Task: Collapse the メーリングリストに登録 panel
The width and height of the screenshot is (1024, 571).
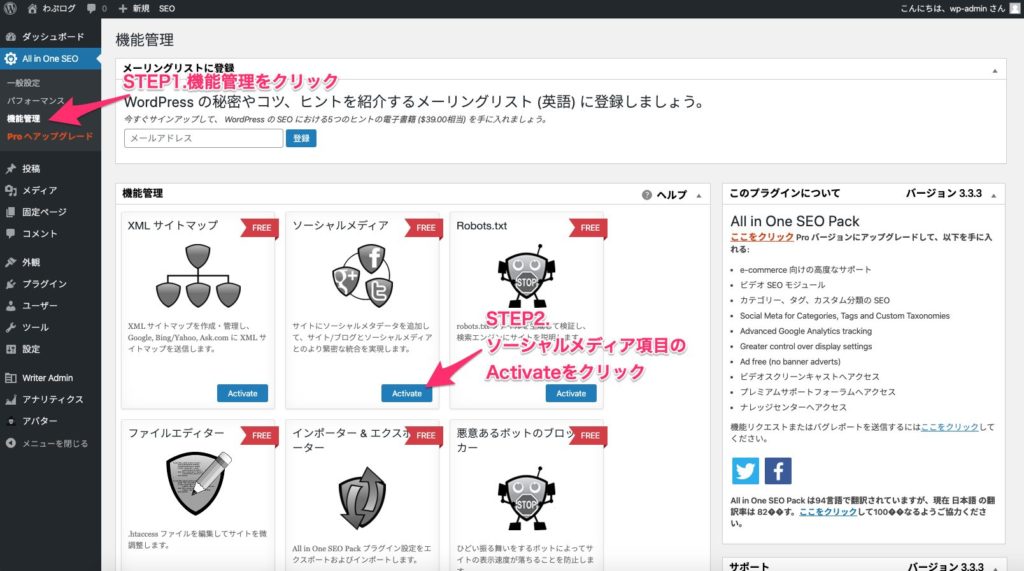Action: tap(995, 71)
